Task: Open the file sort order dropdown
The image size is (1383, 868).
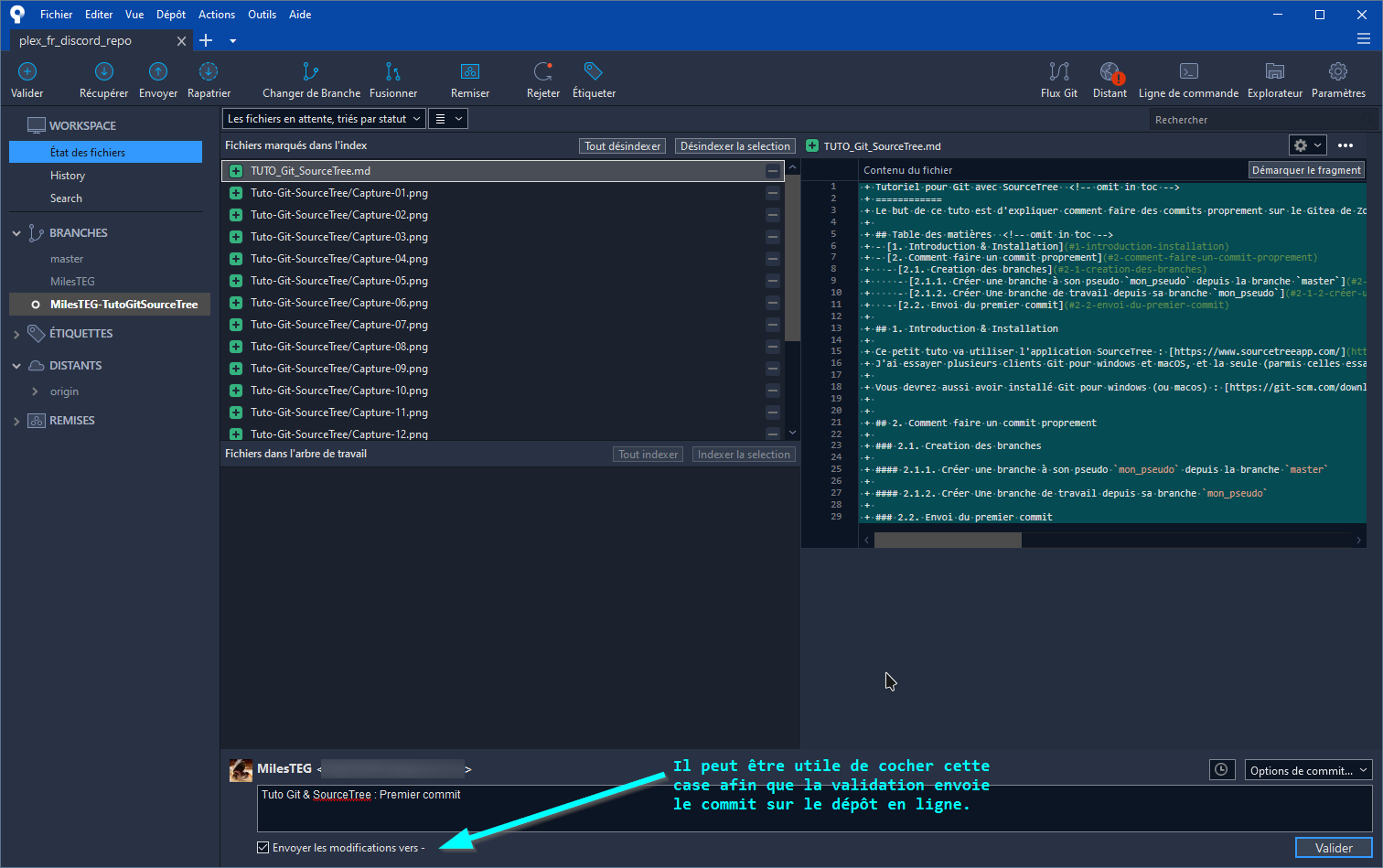Action: pyautogui.click(x=324, y=119)
